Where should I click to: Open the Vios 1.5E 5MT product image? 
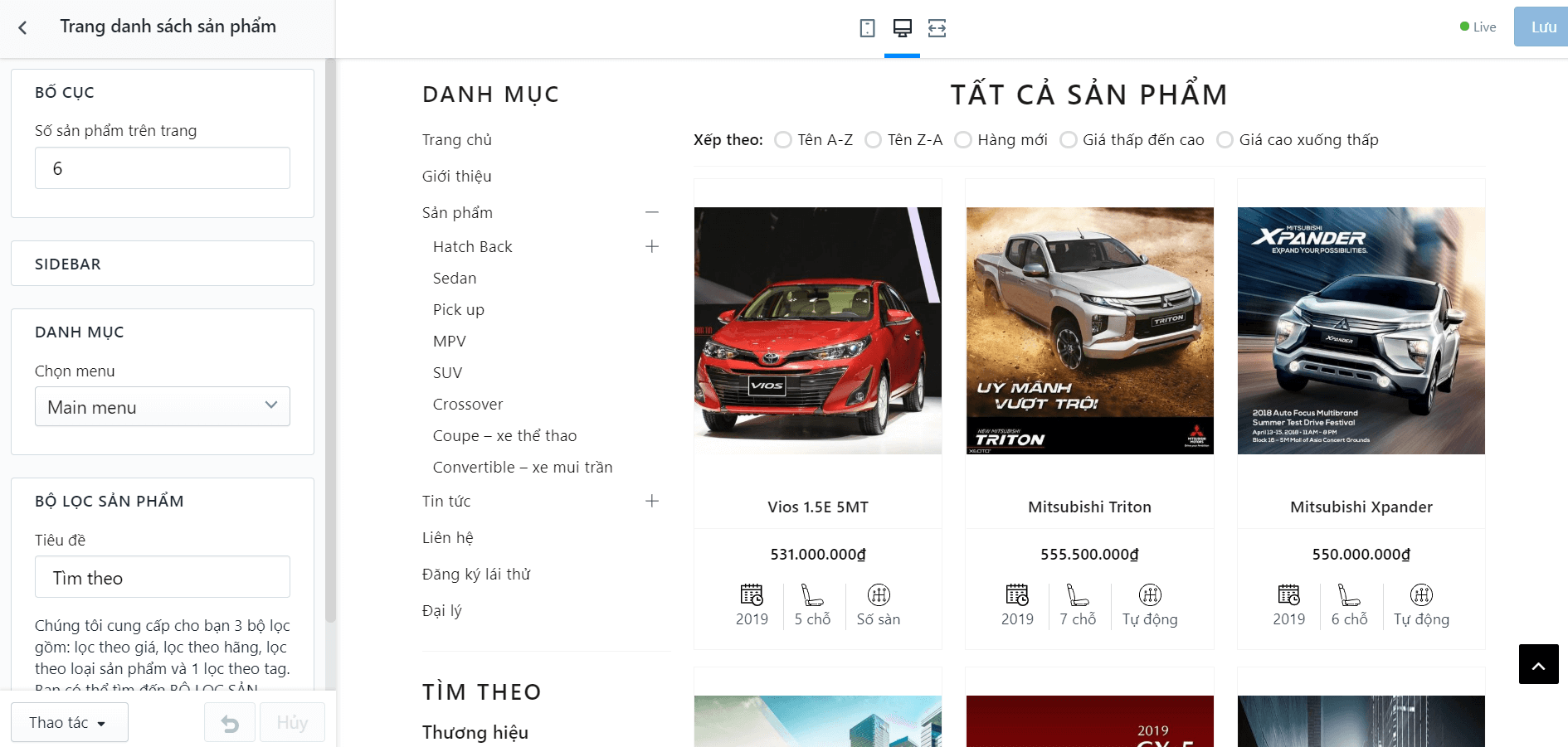coord(818,331)
